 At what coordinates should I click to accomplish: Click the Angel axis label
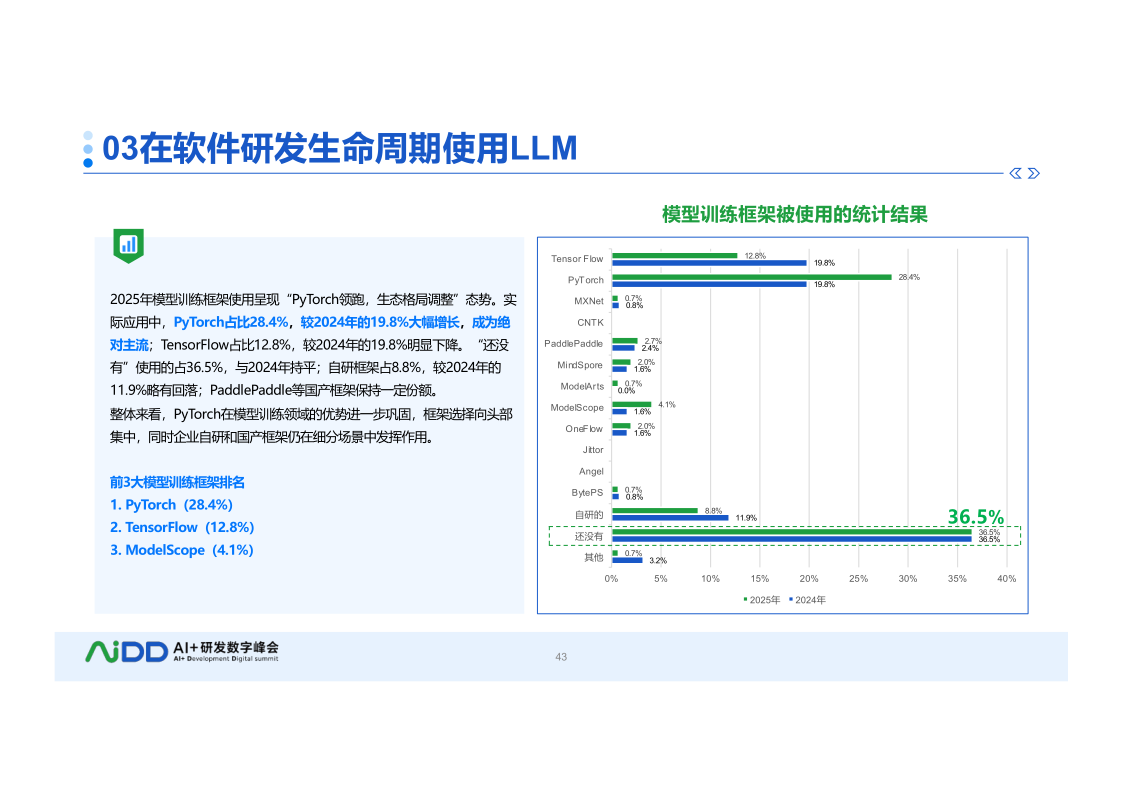pos(591,471)
